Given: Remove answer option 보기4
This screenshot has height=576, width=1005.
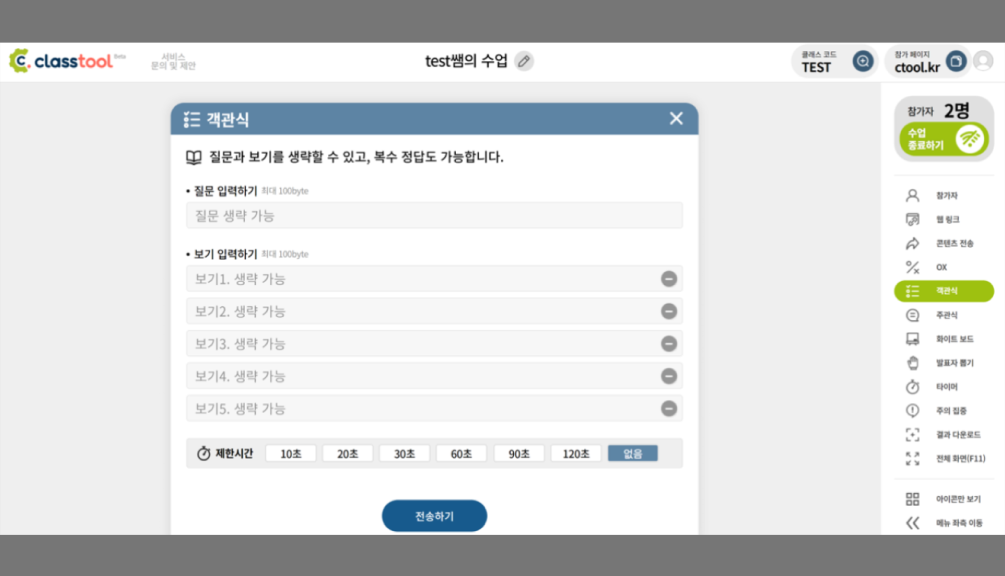Looking at the screenshot, I should 669,376.
